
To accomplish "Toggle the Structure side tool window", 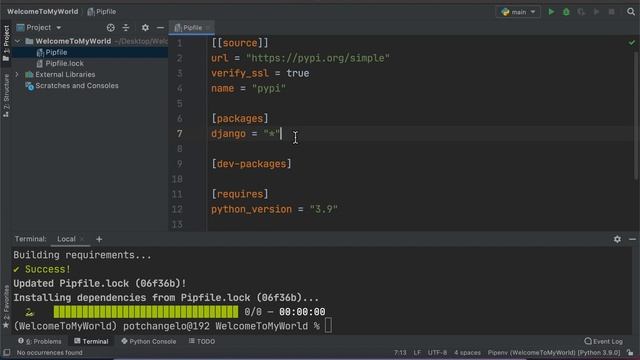I will point(6,96).
